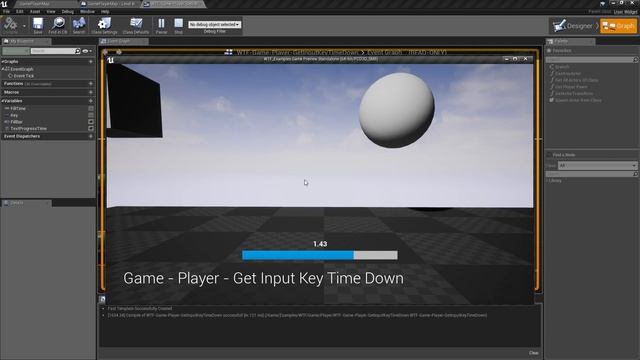640x360 pixels.
Task: Expand the Functions section header
Action: click(13, 84)
